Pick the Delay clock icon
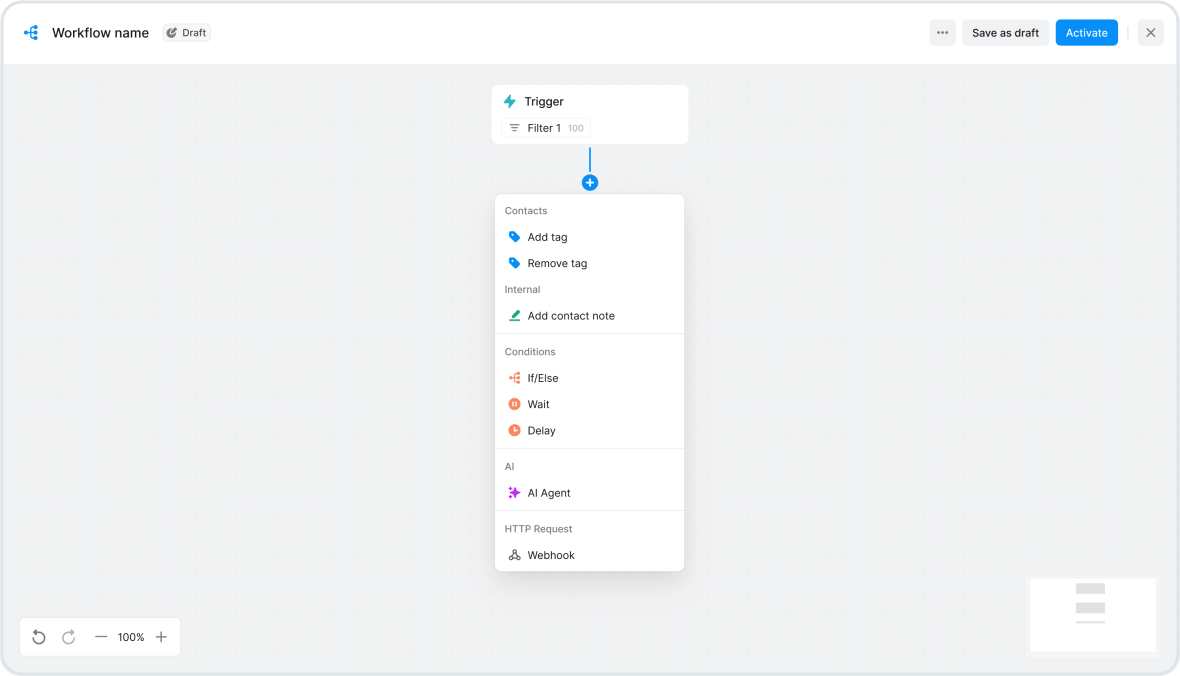Screen dimensions: 1180x676 coord(514,430)
